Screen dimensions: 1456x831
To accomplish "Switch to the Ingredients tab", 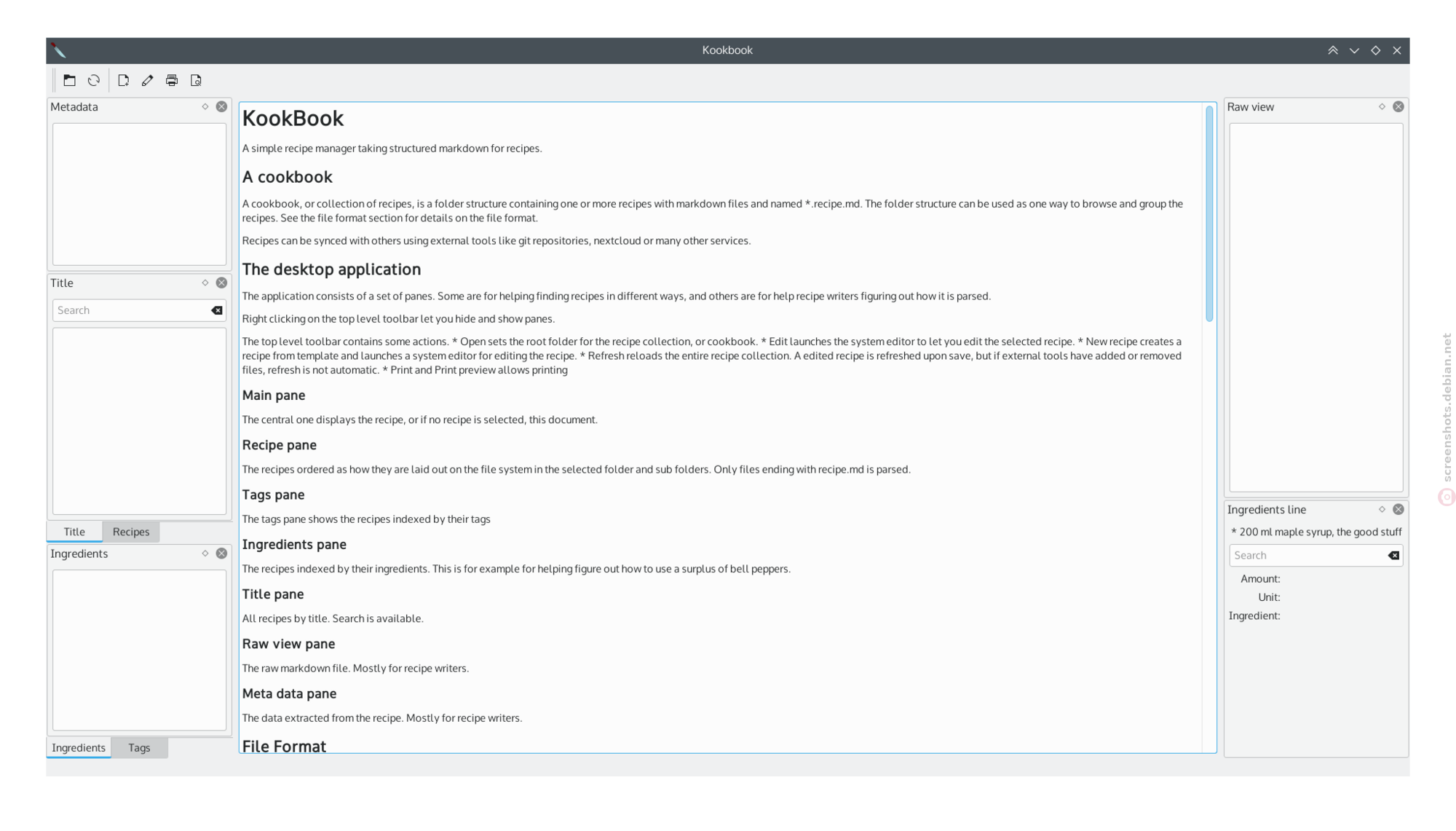I will 79,747.
